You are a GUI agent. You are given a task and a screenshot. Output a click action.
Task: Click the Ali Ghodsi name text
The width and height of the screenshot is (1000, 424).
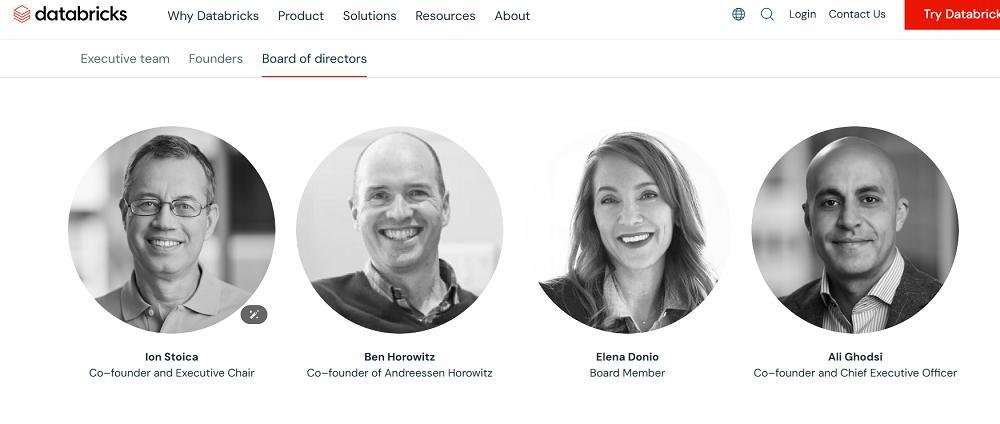(855, 357)
